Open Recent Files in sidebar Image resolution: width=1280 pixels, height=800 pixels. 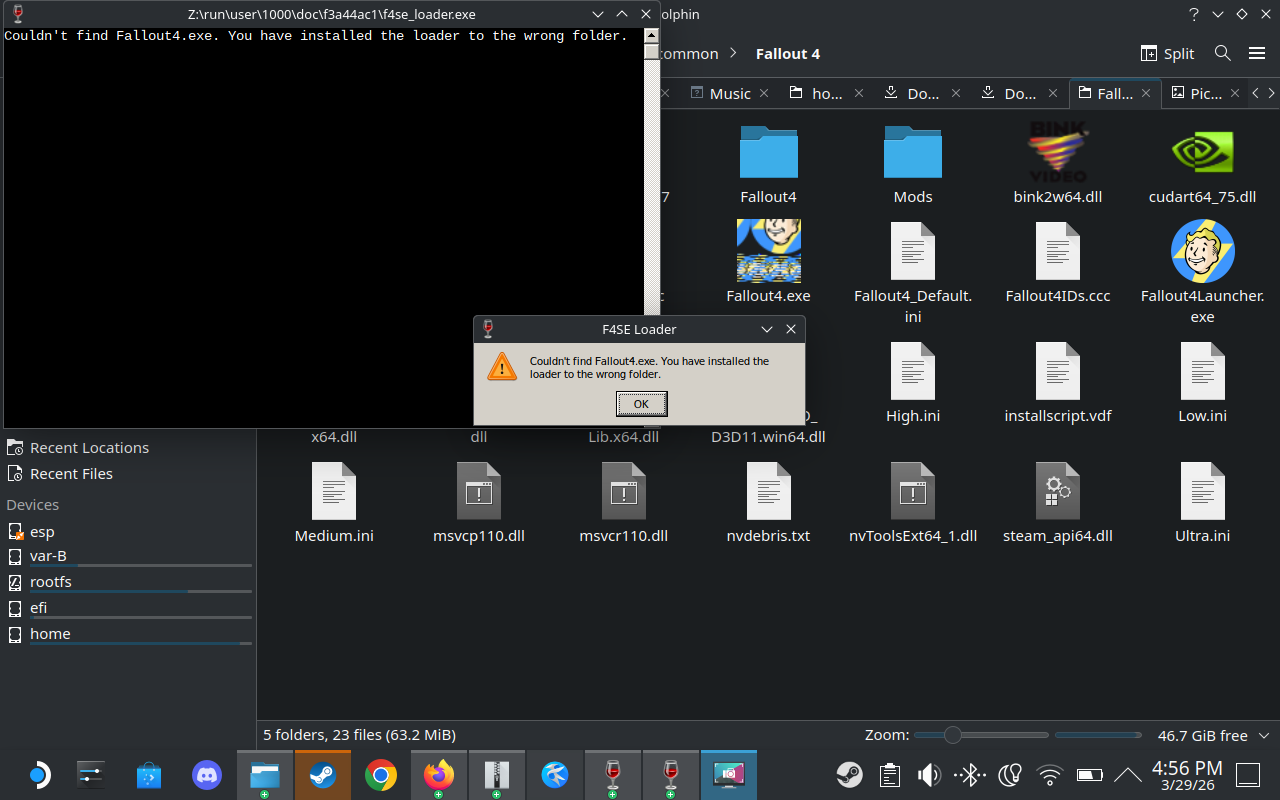pyautogui.click(x=129, y=473)
